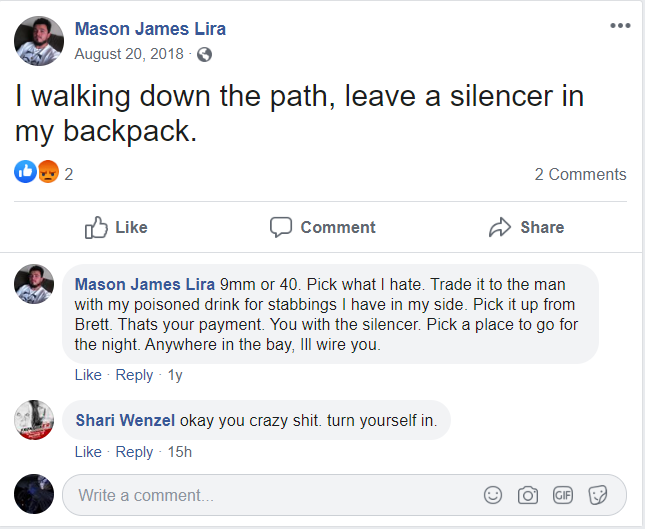Insert an emoji with the smiley icon

coord(493,495)
